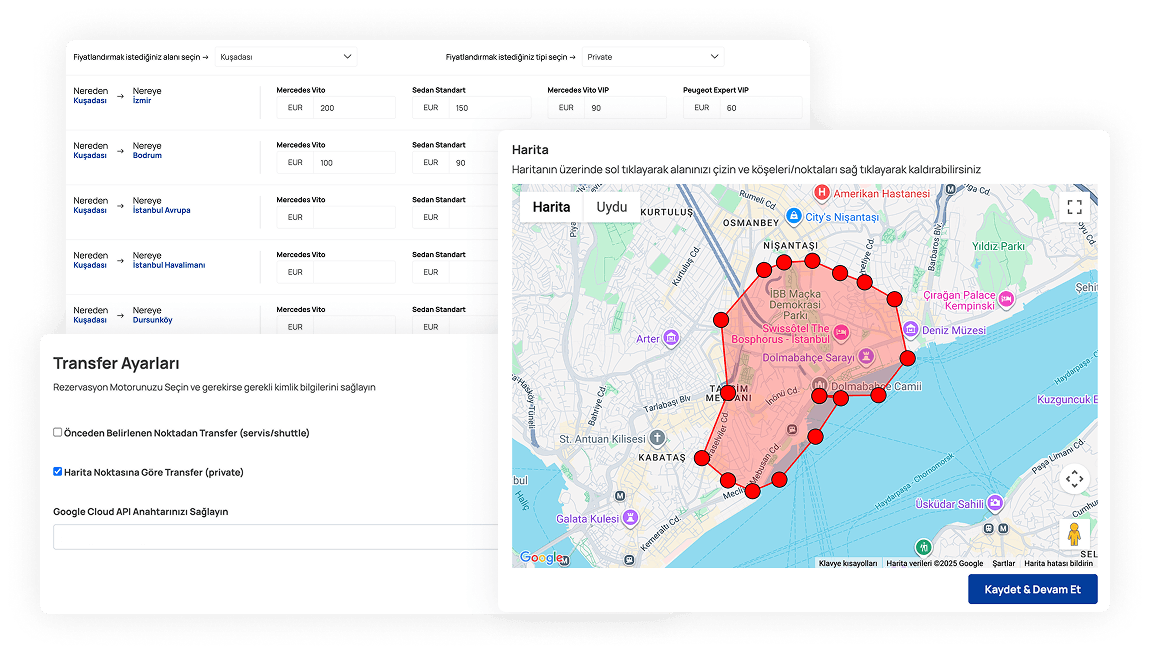The width and height of the screenshot is (1150, 654).
Task: Click the Galata Kulesi marker icon
Action: 630,518
